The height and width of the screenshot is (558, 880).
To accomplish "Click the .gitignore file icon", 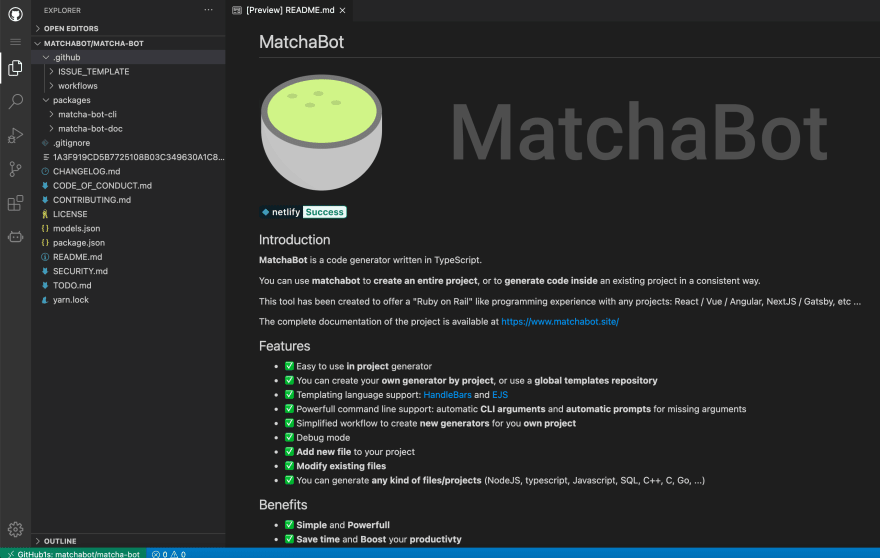I will 45,143.
